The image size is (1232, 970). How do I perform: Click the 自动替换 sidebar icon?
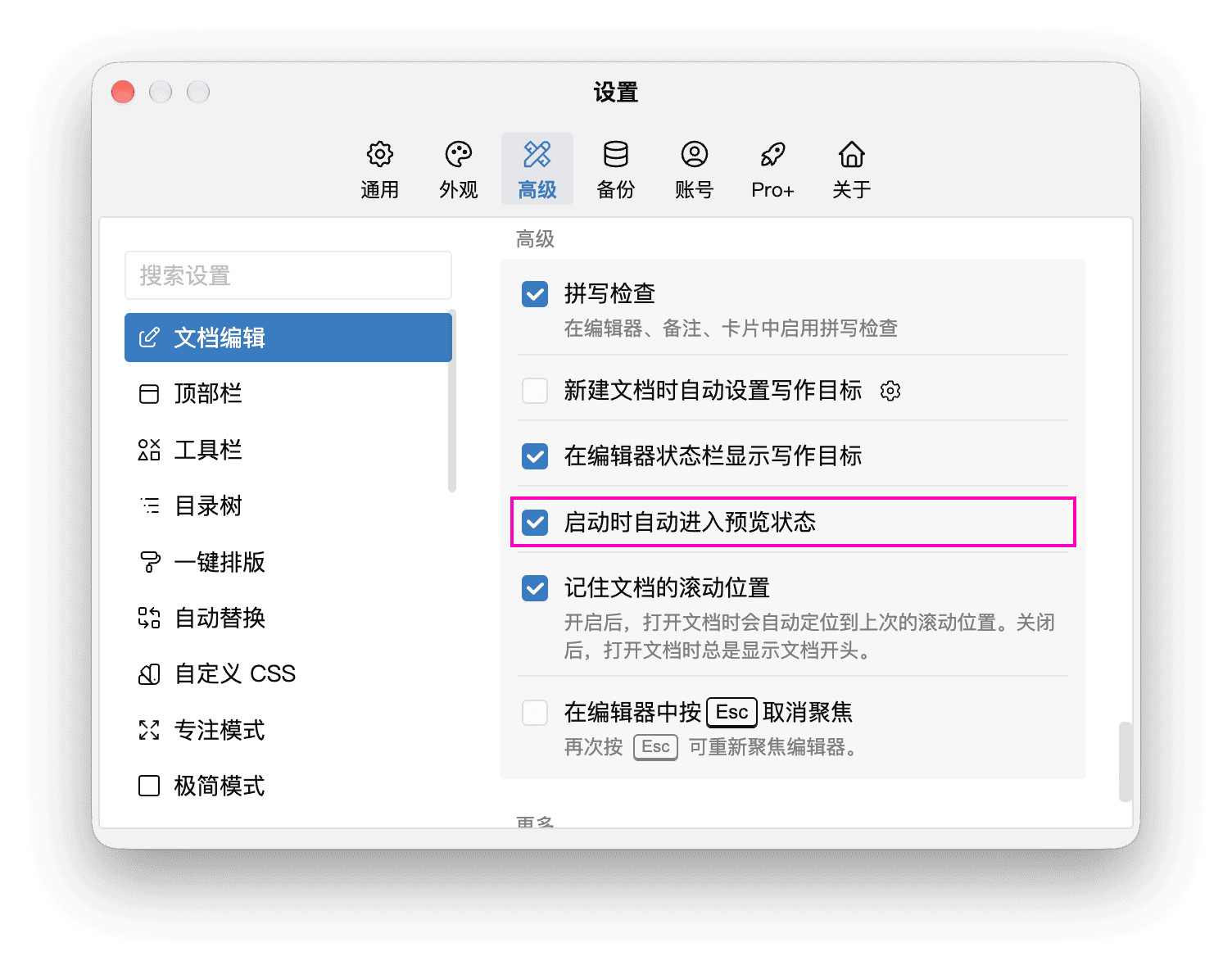tap(149, 618)
